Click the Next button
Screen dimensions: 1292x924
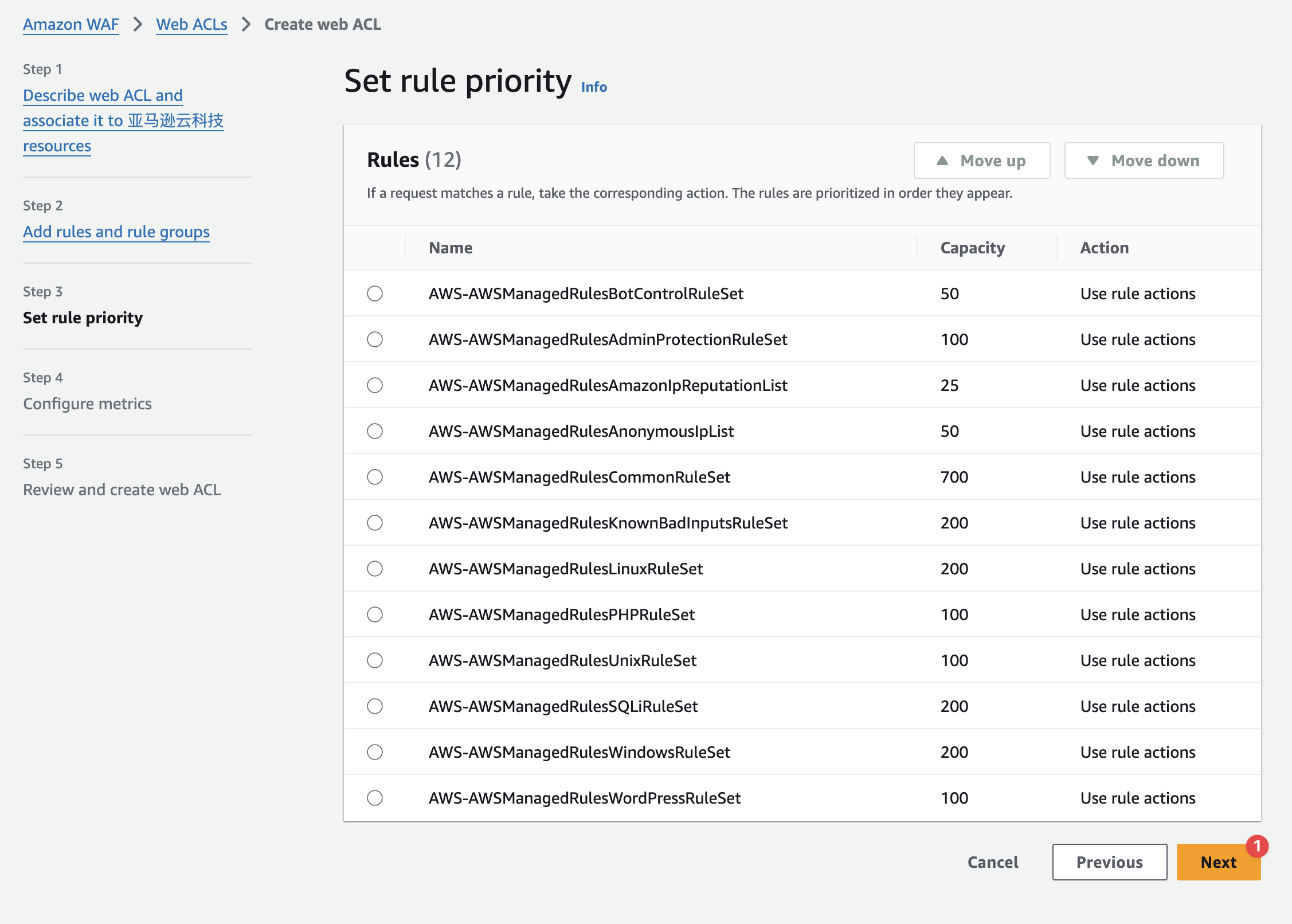click(1217, 862)
